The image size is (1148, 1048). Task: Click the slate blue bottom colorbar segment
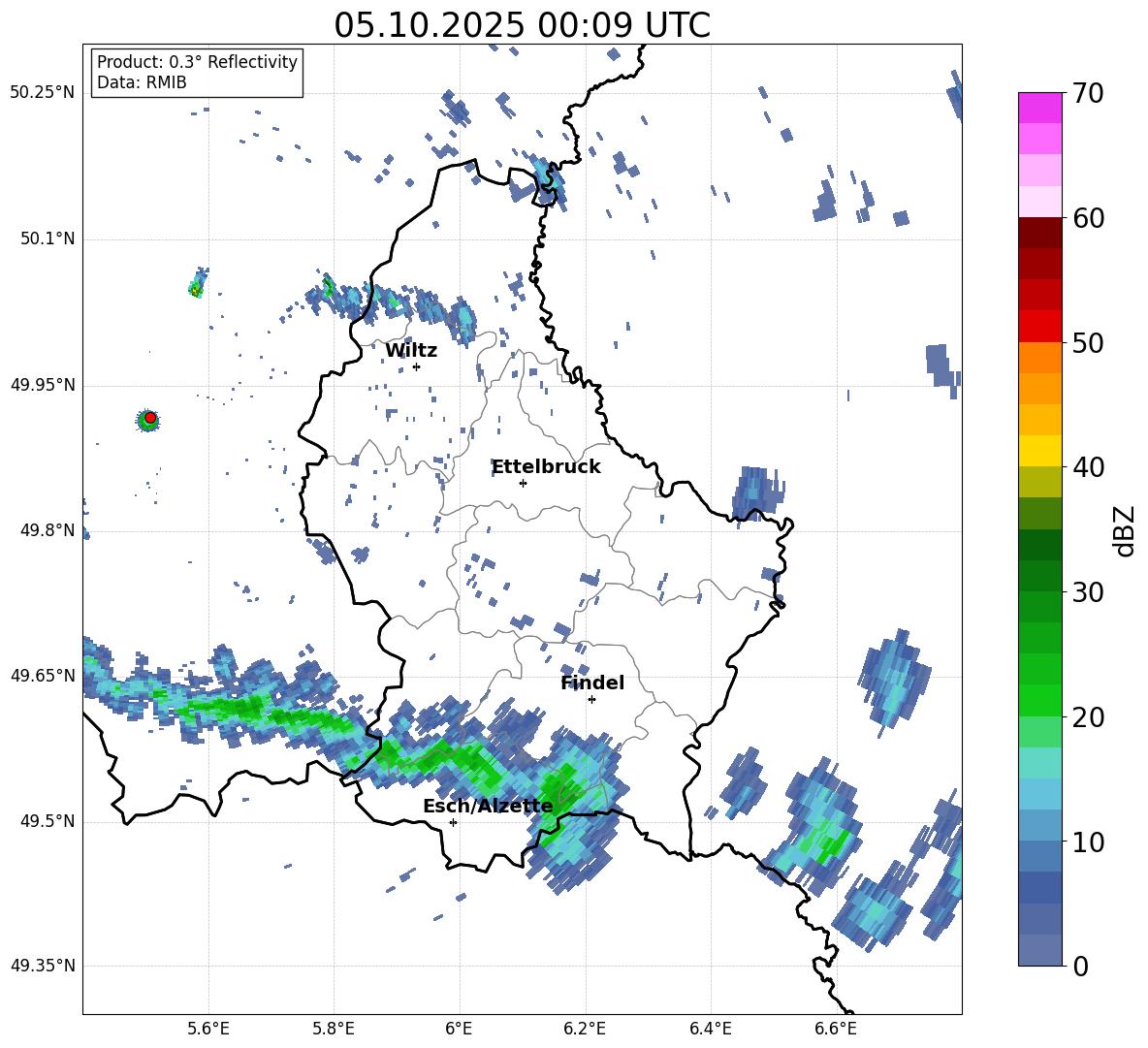click(1039, 950)
